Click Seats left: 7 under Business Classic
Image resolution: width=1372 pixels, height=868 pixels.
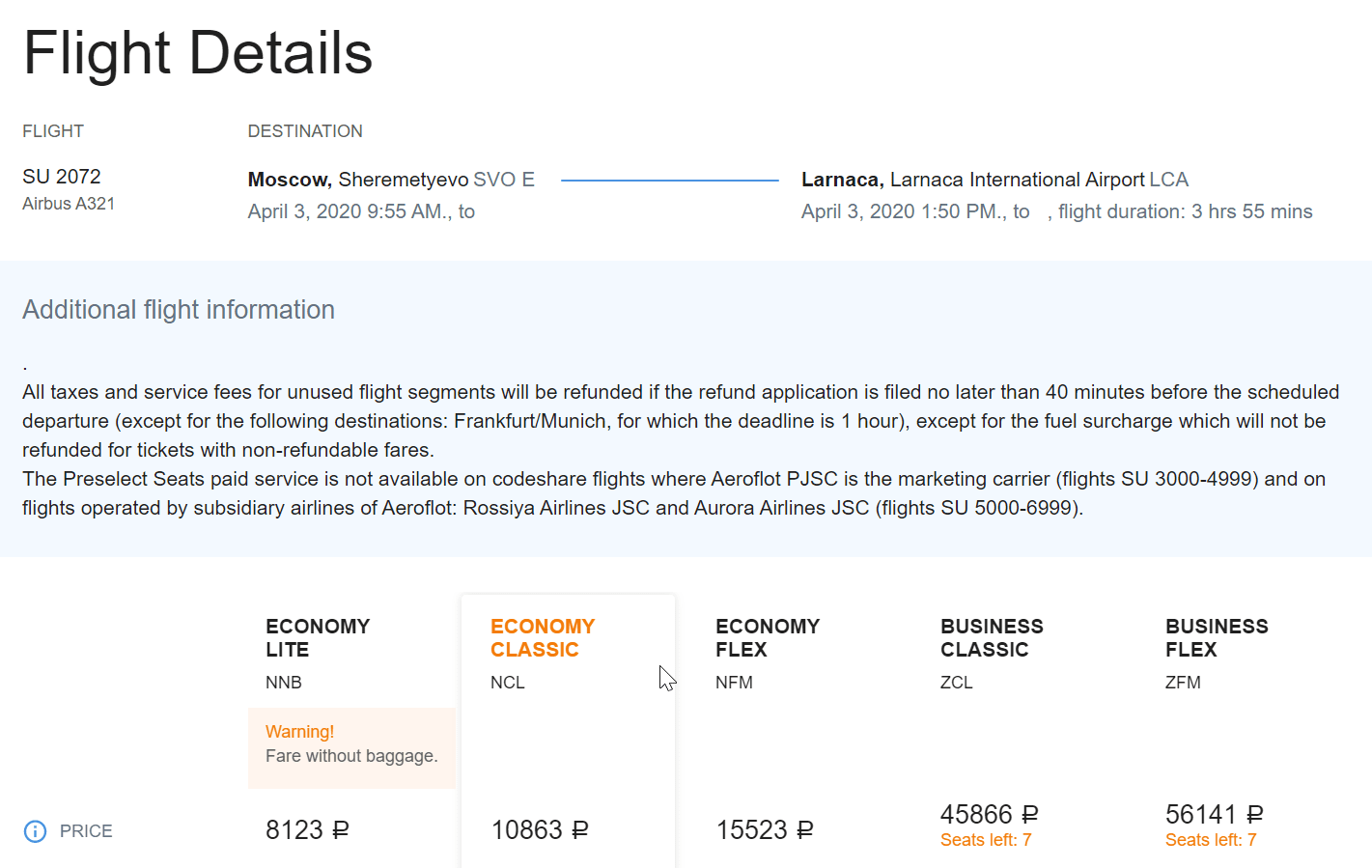[x=985, y=840]
